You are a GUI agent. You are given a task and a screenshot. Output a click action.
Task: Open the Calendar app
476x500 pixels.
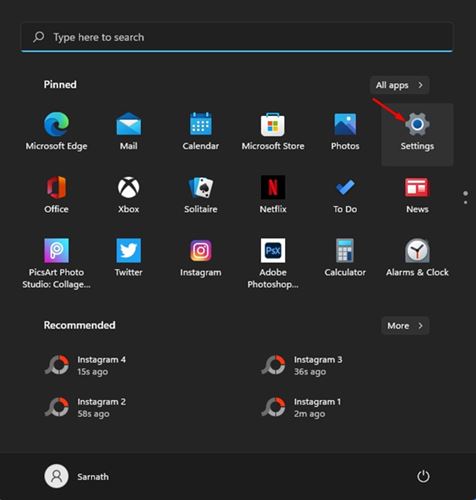coord(201,132)
